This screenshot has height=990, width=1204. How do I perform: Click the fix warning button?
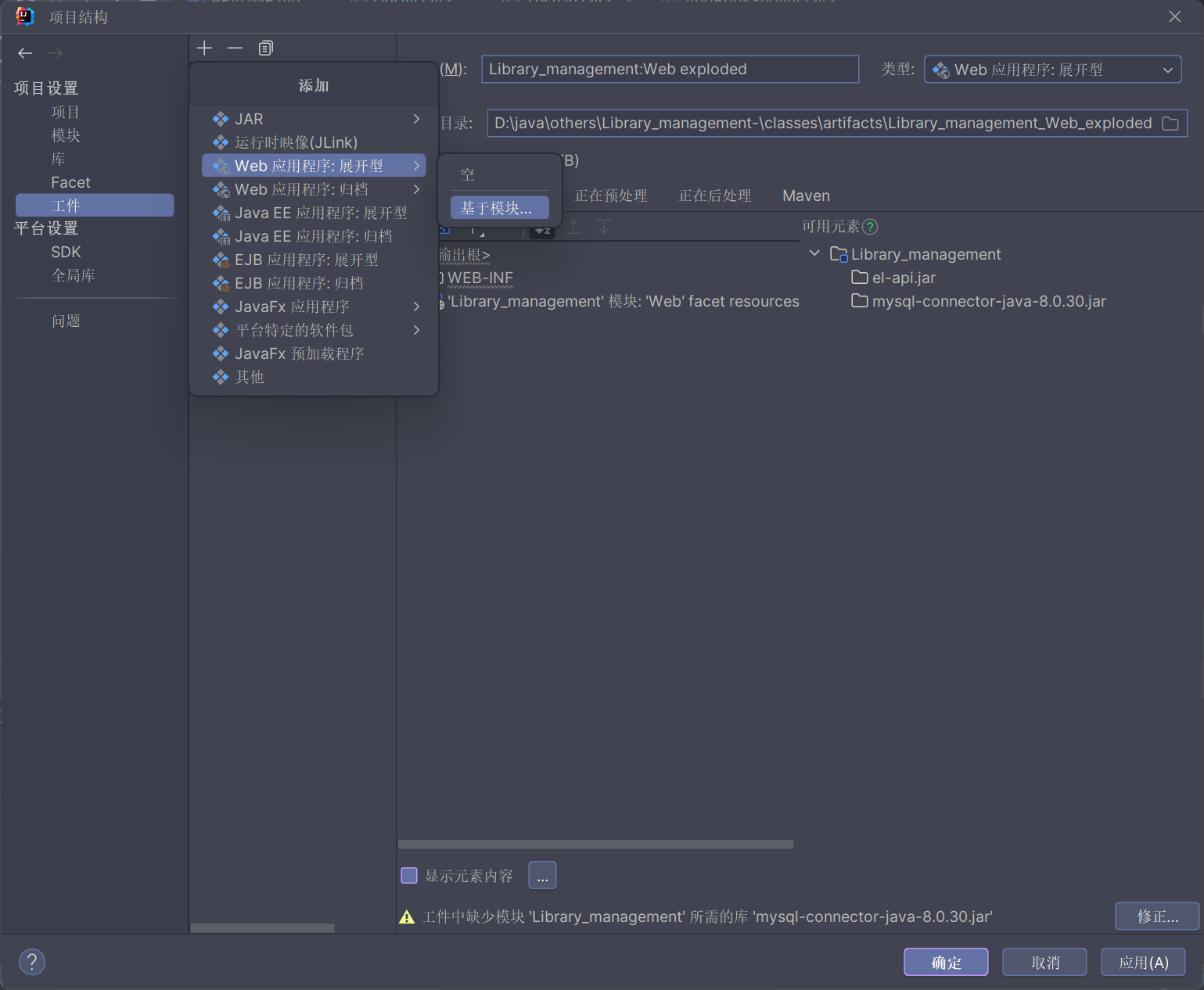1156,916
